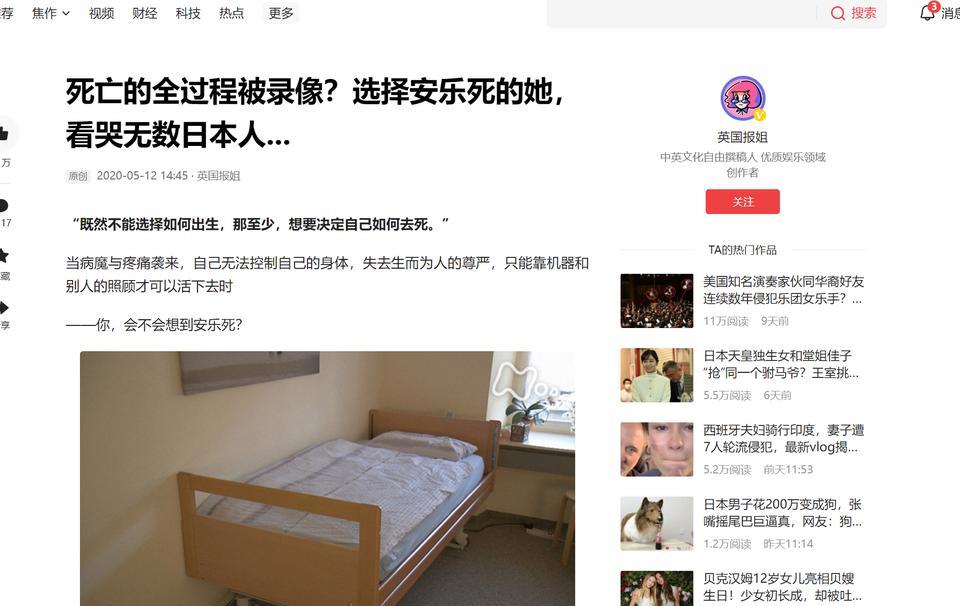Open the collie dog costume thumbnail
960x606 pixels.
point(656,523)
